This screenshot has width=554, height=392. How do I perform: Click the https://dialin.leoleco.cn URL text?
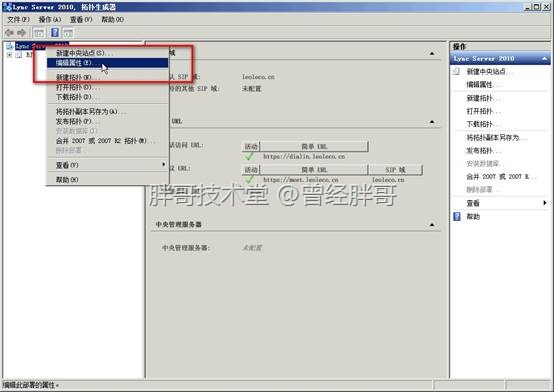click(x=304, y=156)
